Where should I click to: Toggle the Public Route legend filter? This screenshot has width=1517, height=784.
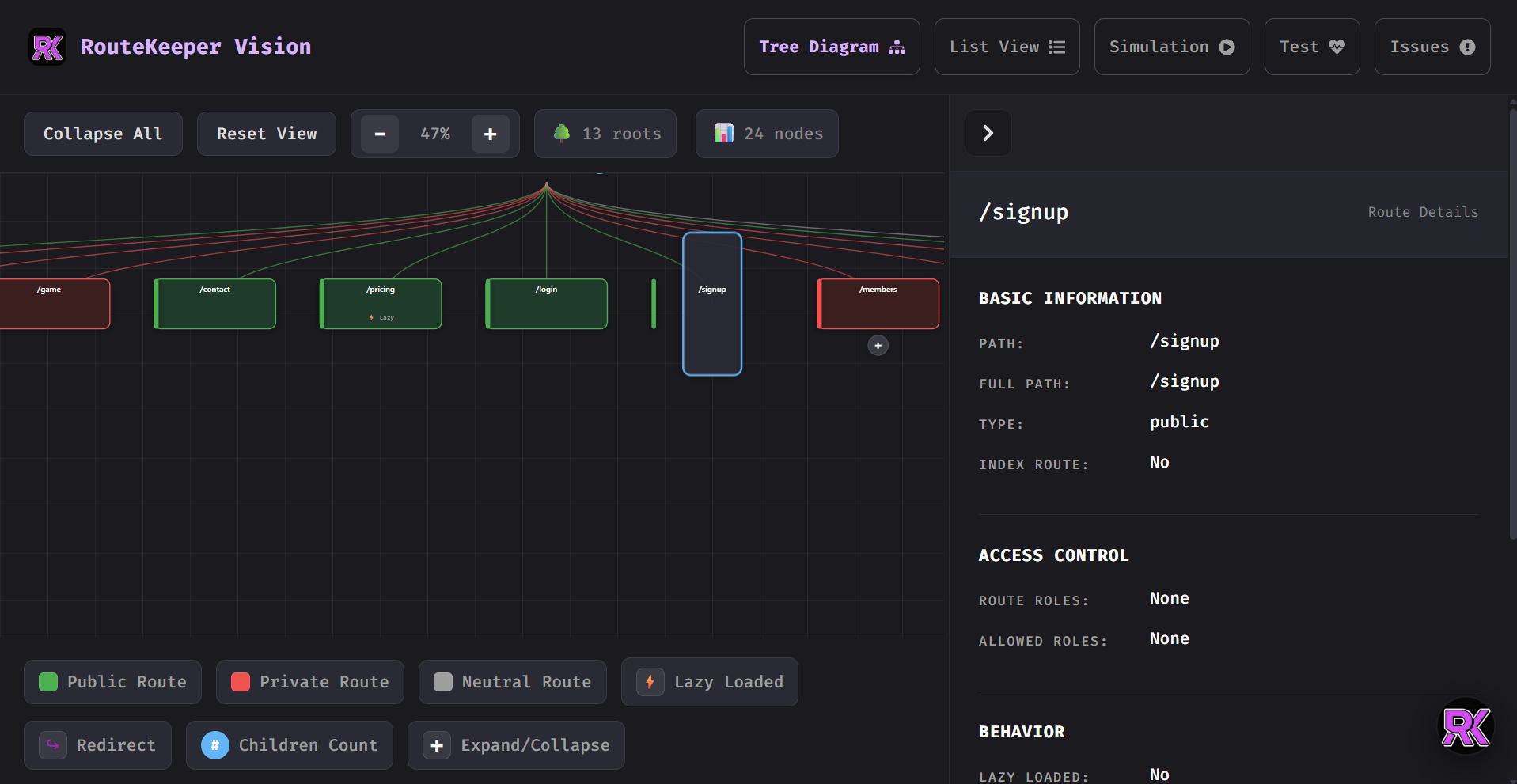112,681
